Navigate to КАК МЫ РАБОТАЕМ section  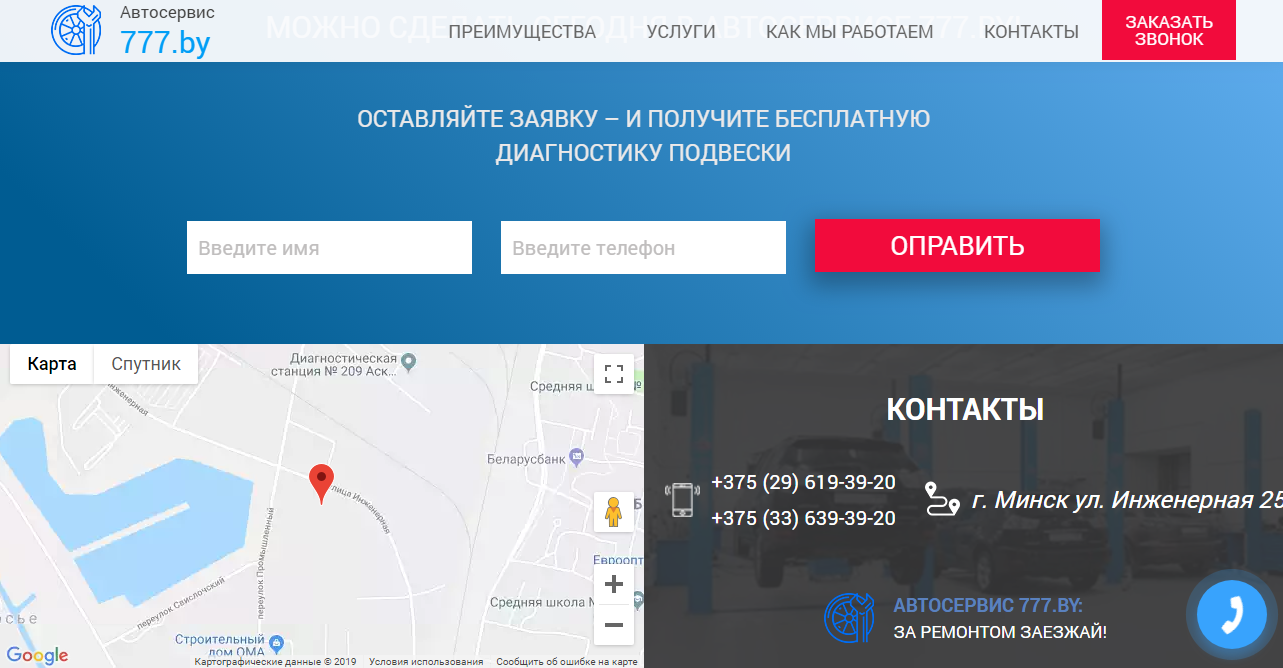[850, 32]
